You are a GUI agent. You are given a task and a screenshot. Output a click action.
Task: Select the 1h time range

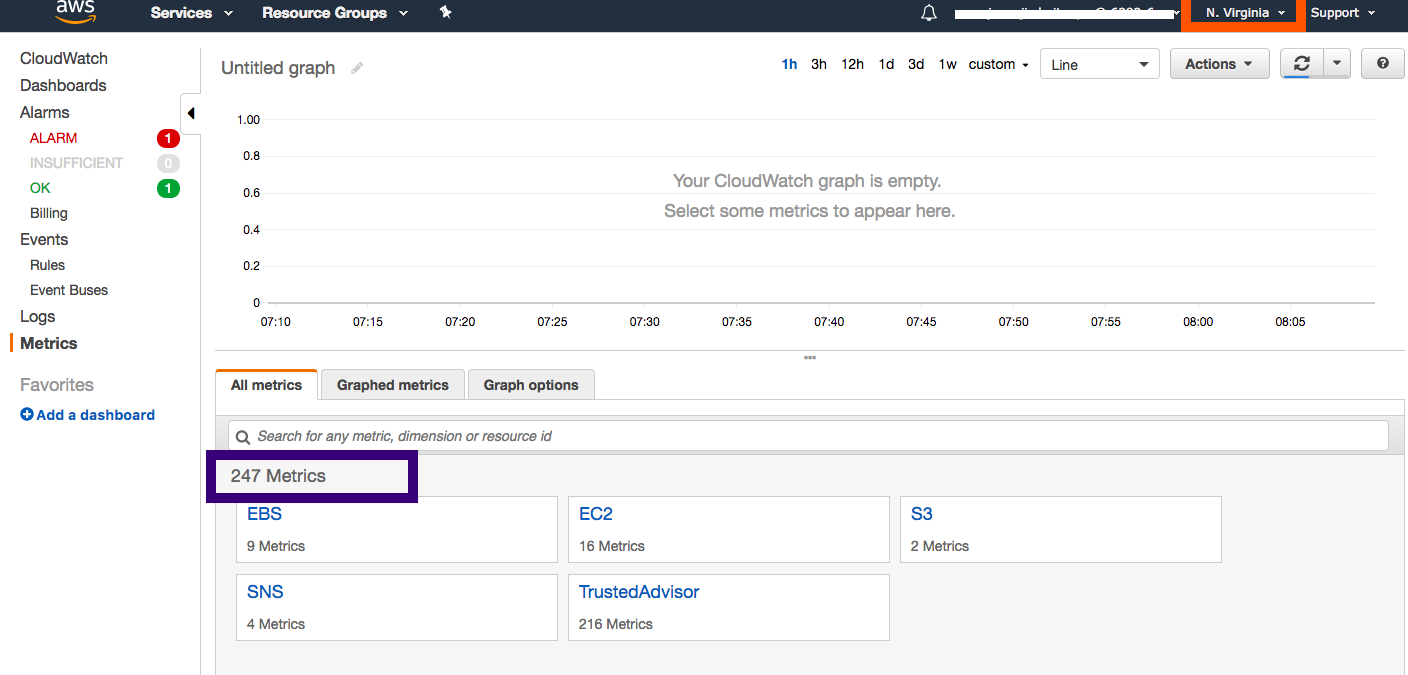click(789, 64)
